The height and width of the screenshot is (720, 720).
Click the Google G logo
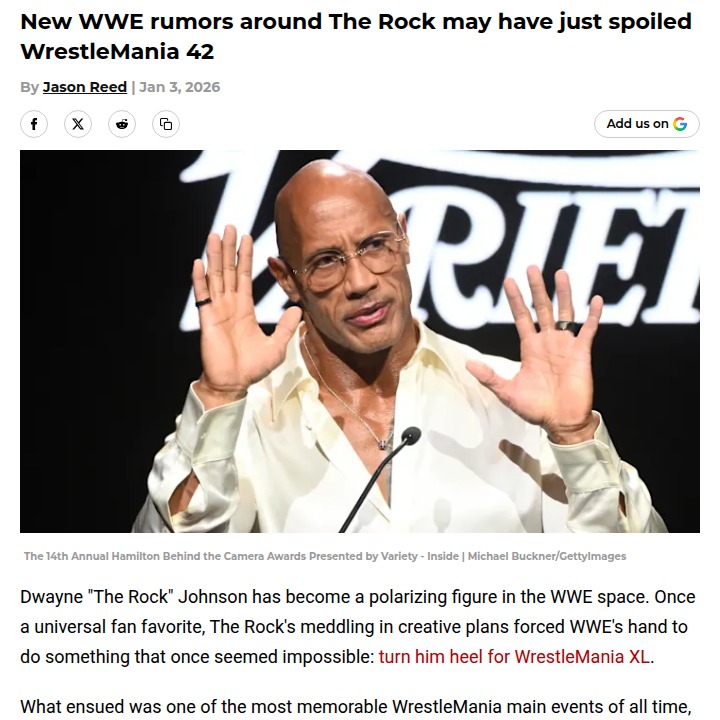tap(680, 124)
